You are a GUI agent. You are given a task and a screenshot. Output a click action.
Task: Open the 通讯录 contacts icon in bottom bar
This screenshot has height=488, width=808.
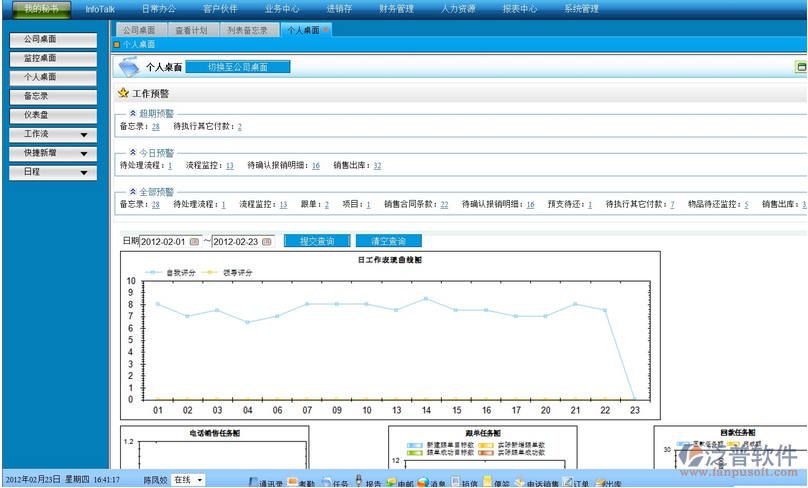[x=252, y=482]
